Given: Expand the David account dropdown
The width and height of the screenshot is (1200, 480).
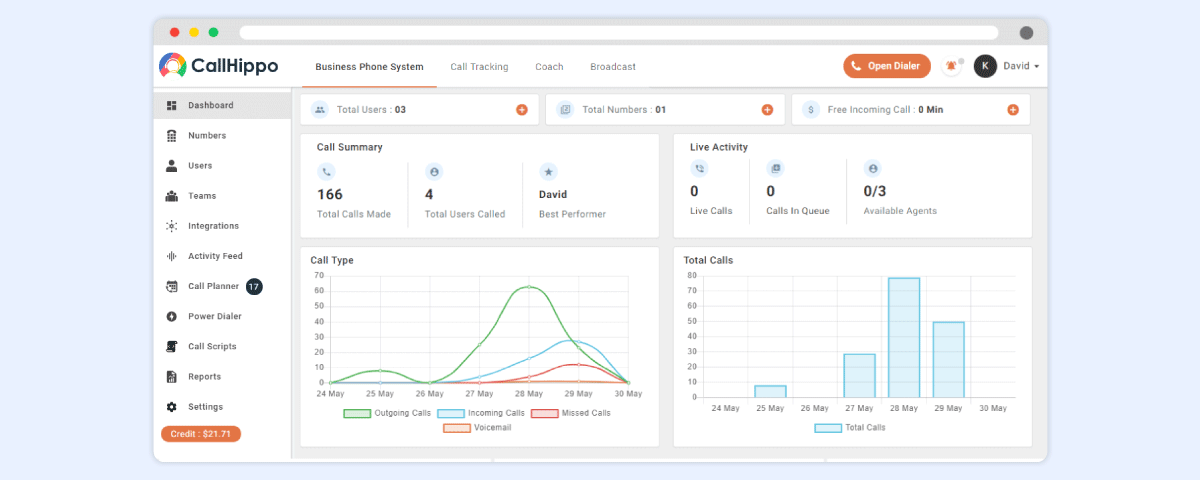Looking at the screenshot, I should point(1022,66).
